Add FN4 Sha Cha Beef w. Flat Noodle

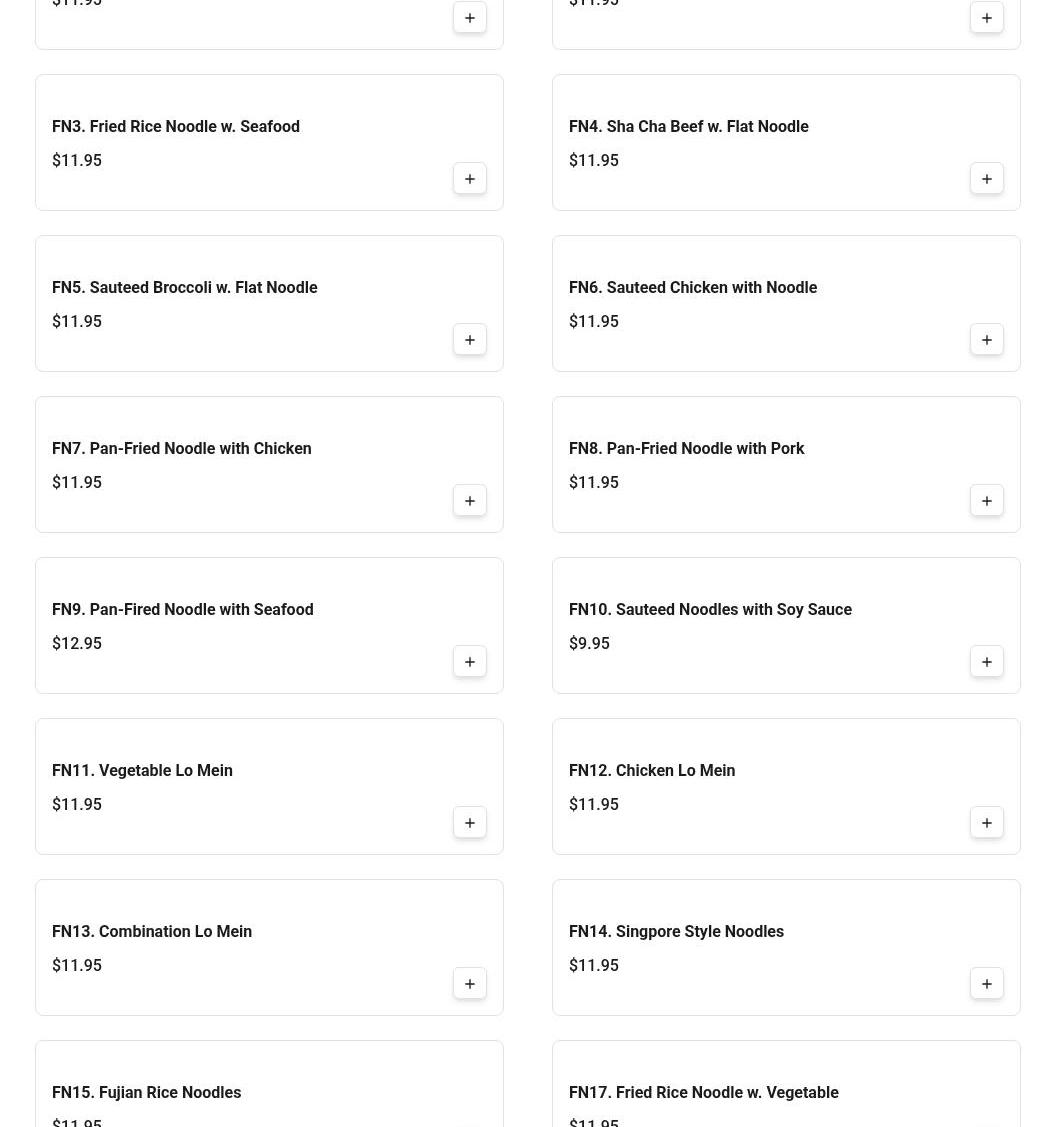point(986,178)
